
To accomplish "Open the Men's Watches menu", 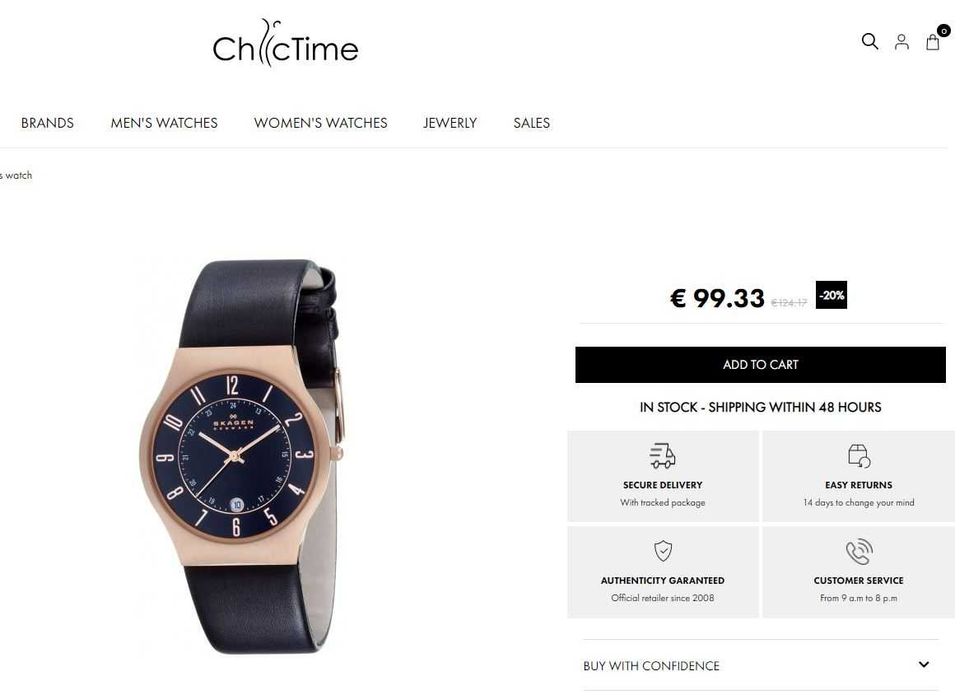I will pos(164,123).
